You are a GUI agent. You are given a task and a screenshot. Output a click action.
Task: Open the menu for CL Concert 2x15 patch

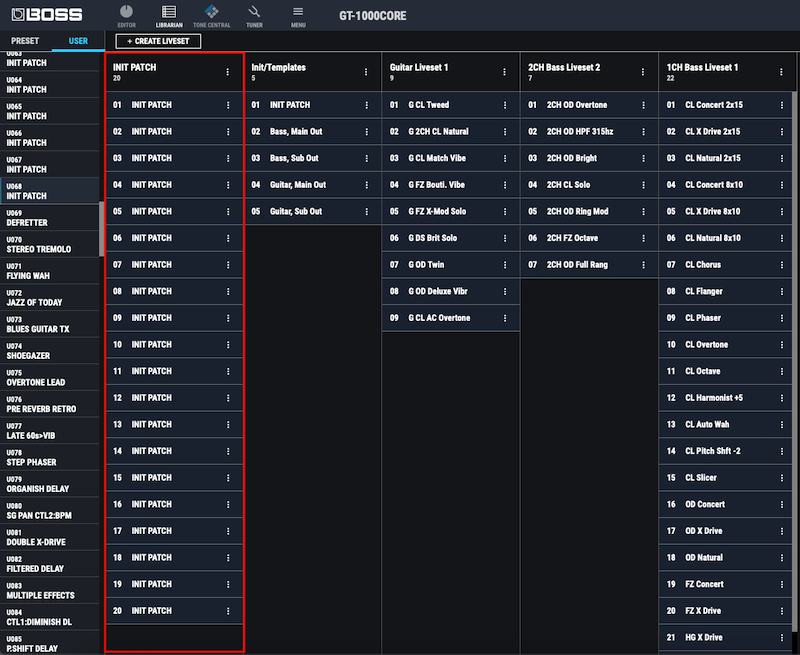click(782, 105)
